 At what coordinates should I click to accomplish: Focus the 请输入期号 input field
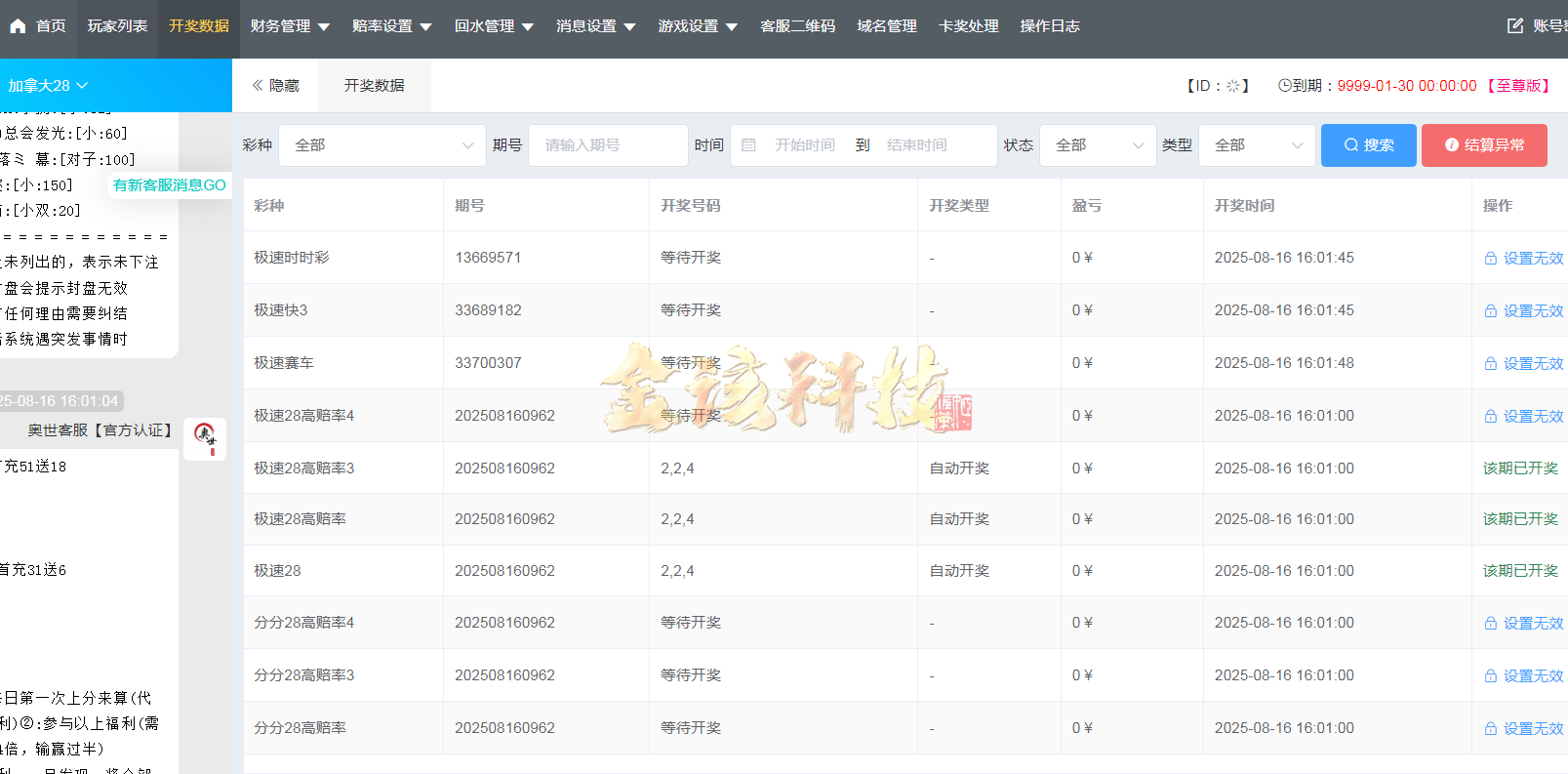tap(608, 144)
